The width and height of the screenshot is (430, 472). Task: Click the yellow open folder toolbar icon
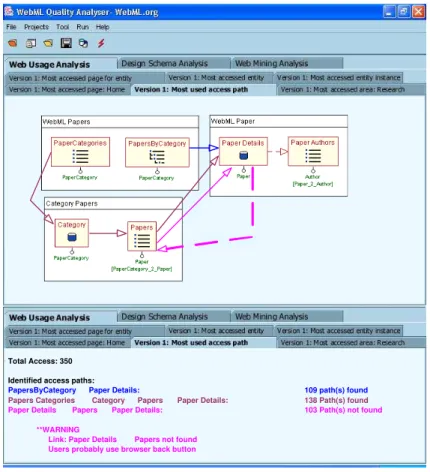pos(48,43)
